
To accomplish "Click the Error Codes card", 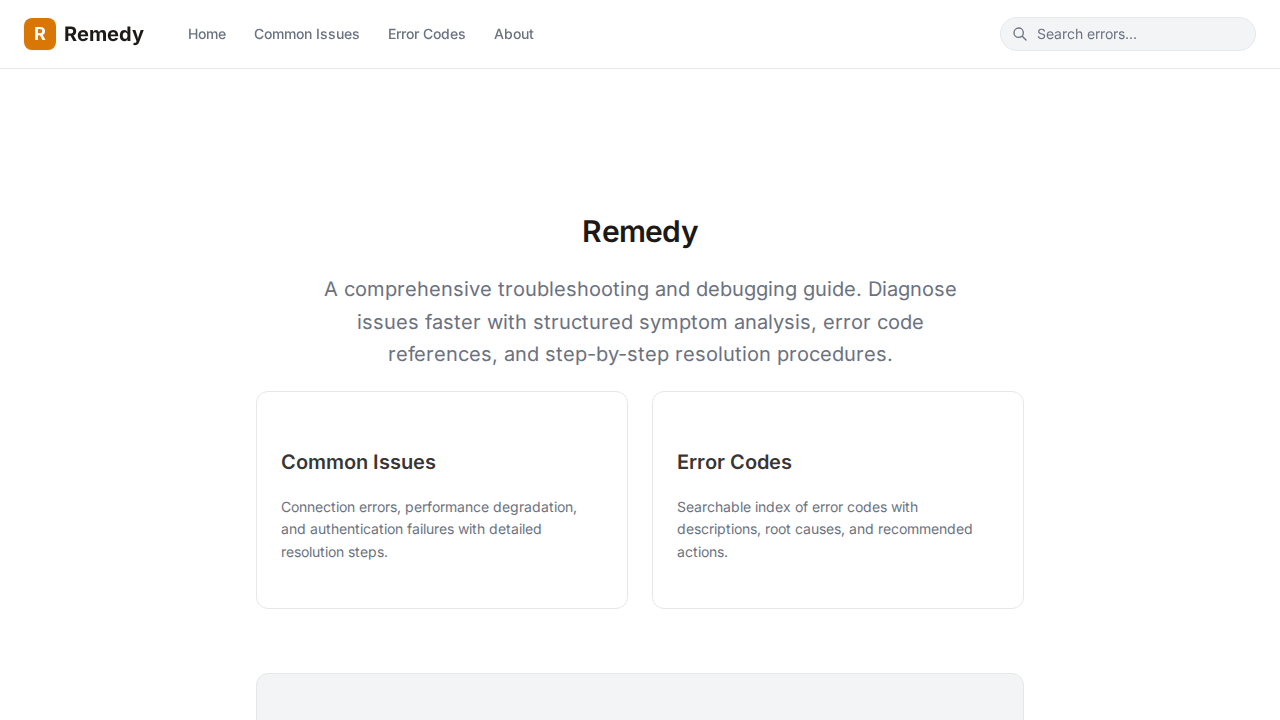I will click(x=838, y=499).
